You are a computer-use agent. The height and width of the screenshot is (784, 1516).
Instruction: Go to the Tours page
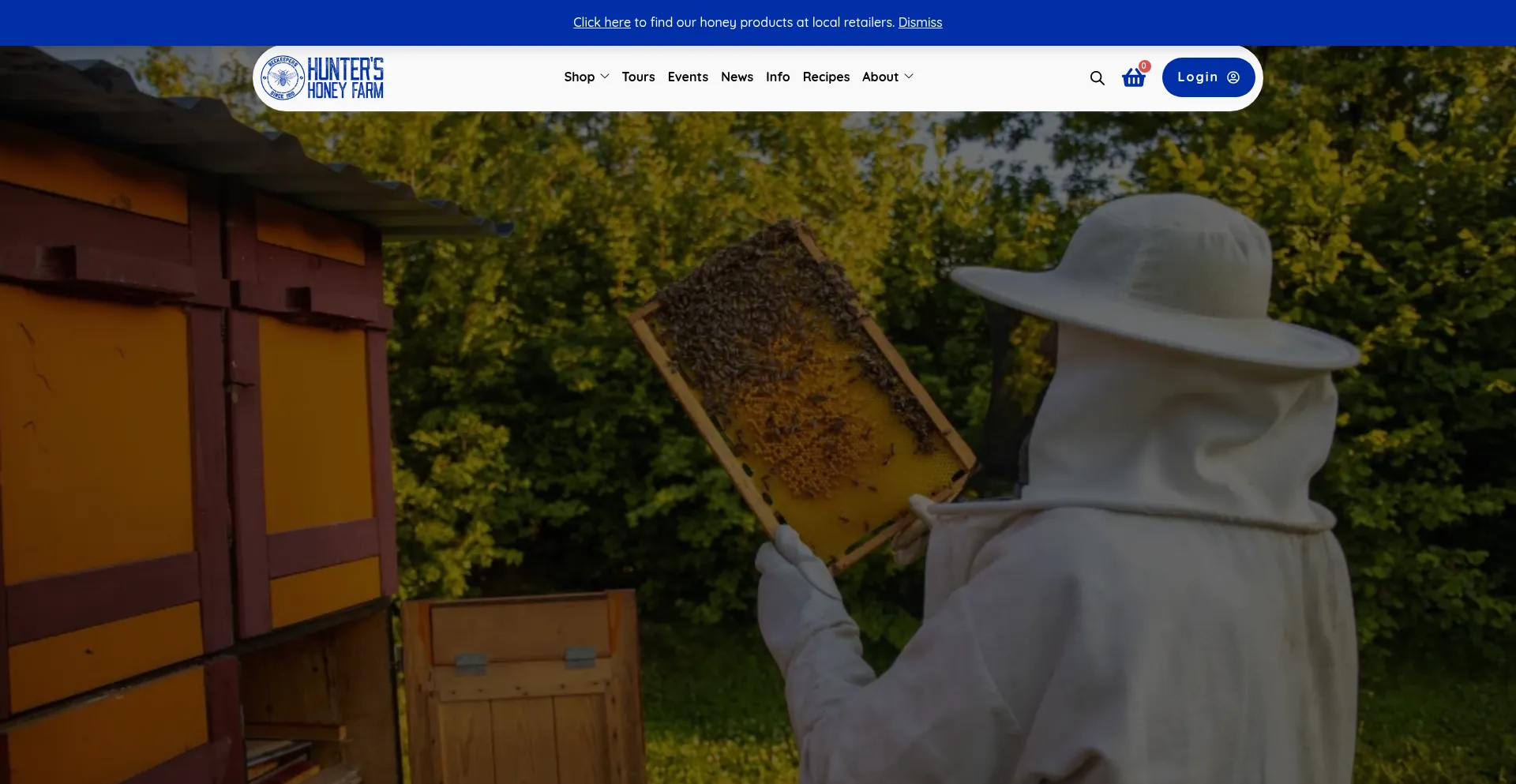(x=638, y=77)
